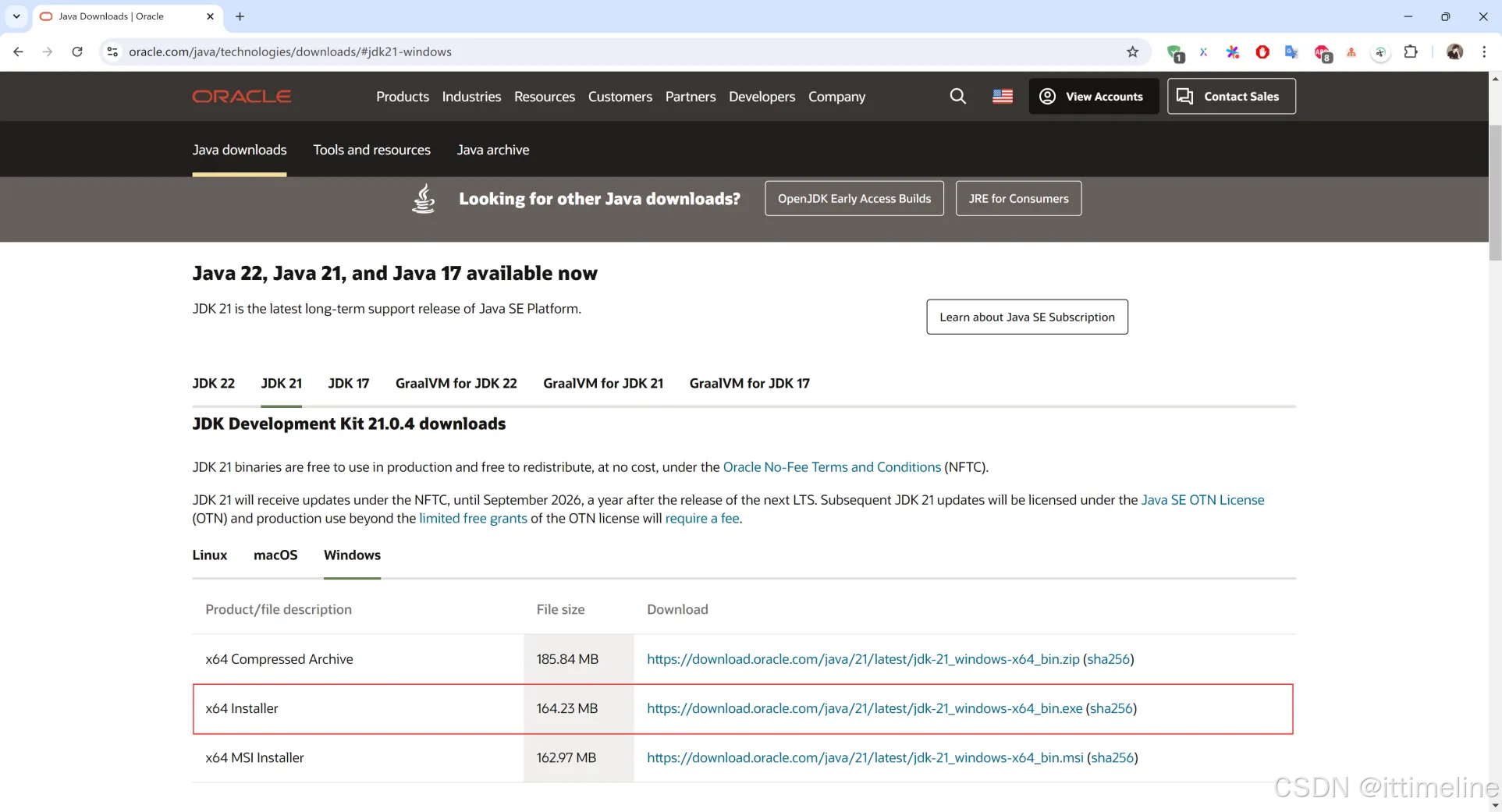Open the Chrome three-dot menu
Image resolution: width=1502 pixels, height=812 pixels.
(1484, 51)
